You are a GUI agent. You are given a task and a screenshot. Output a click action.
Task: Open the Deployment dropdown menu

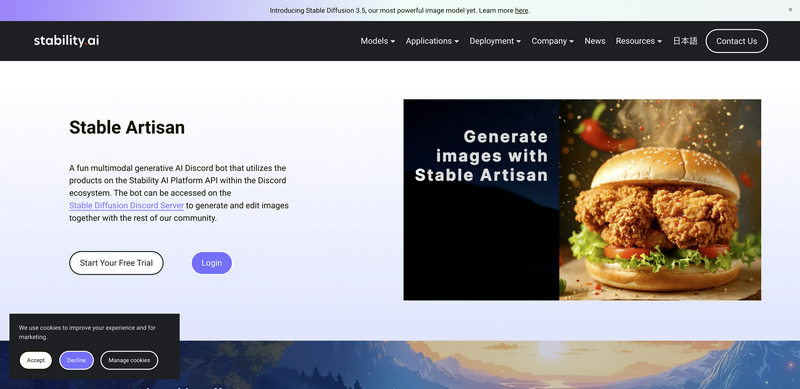coord(495,41)
